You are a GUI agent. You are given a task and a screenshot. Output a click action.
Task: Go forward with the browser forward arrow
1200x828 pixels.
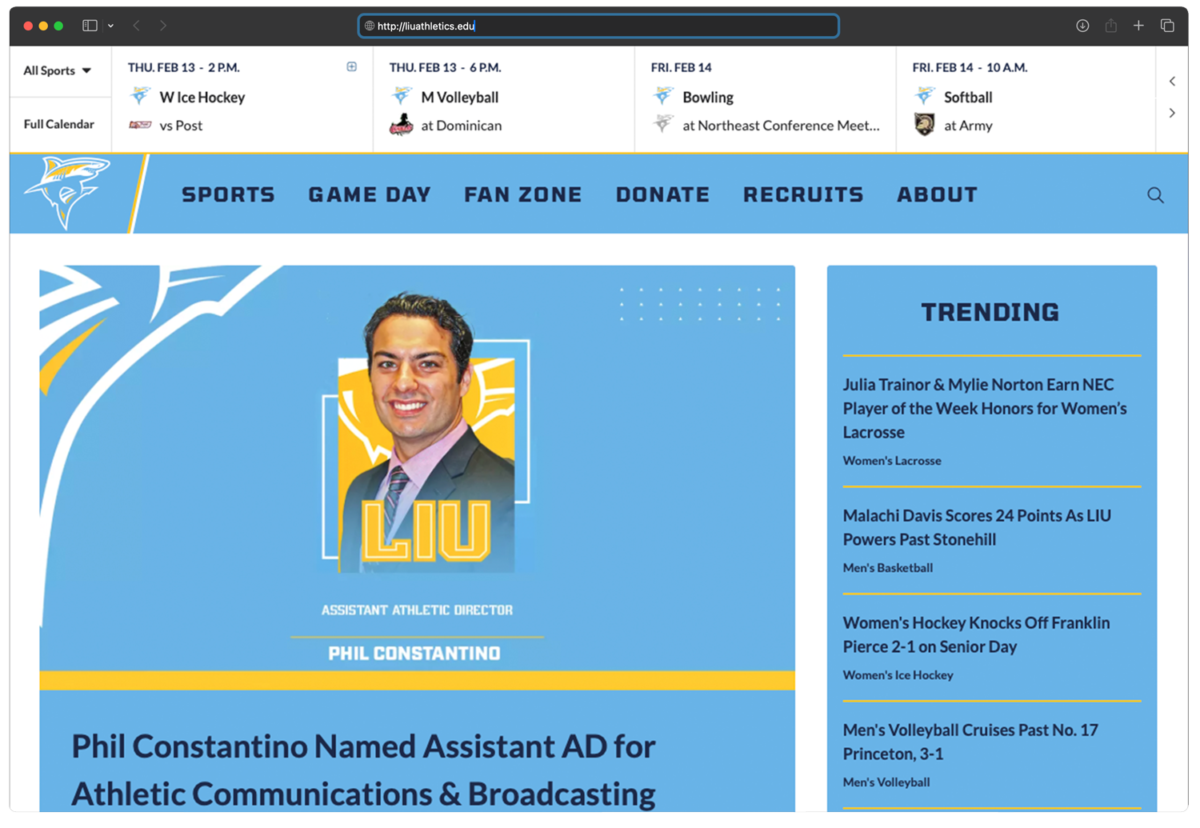[163, 26]
